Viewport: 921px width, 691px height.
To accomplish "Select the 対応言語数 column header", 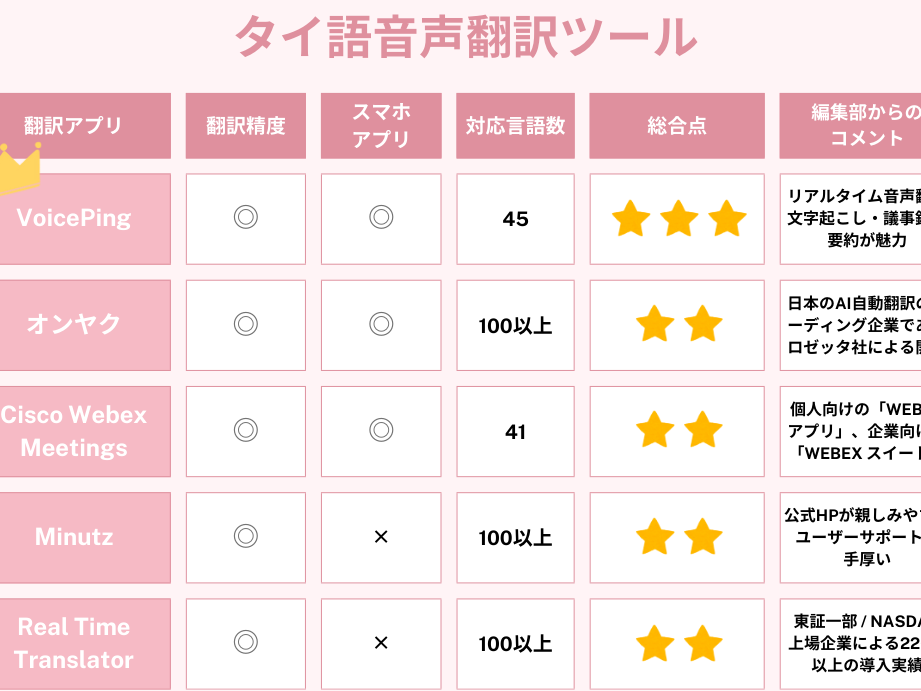I will coord(515,126).
